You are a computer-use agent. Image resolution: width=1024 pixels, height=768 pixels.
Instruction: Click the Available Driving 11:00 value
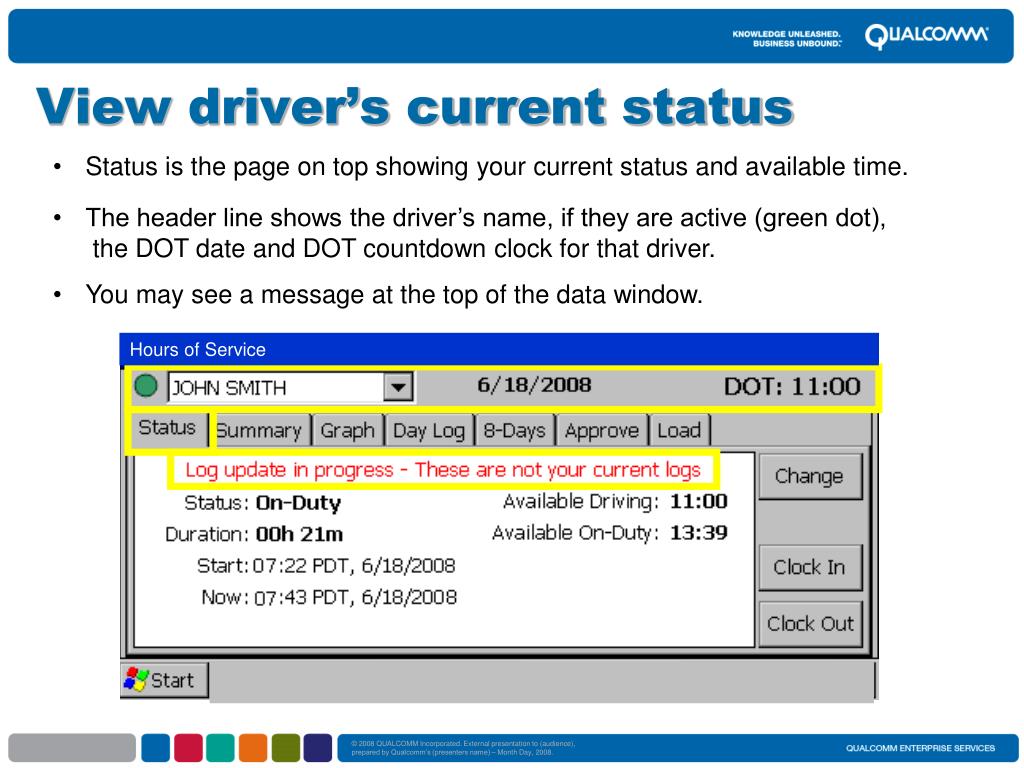pyautogui.click(x=699, y=502)
